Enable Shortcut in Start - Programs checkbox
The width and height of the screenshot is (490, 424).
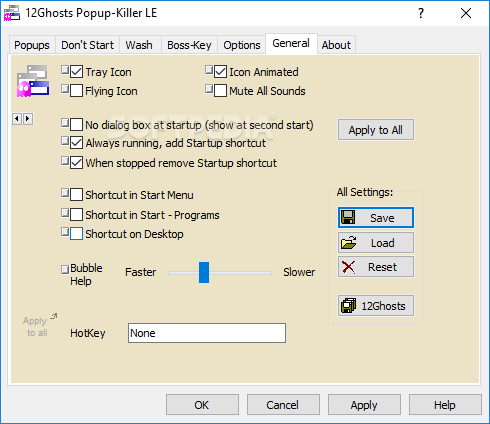click(77, 215)
